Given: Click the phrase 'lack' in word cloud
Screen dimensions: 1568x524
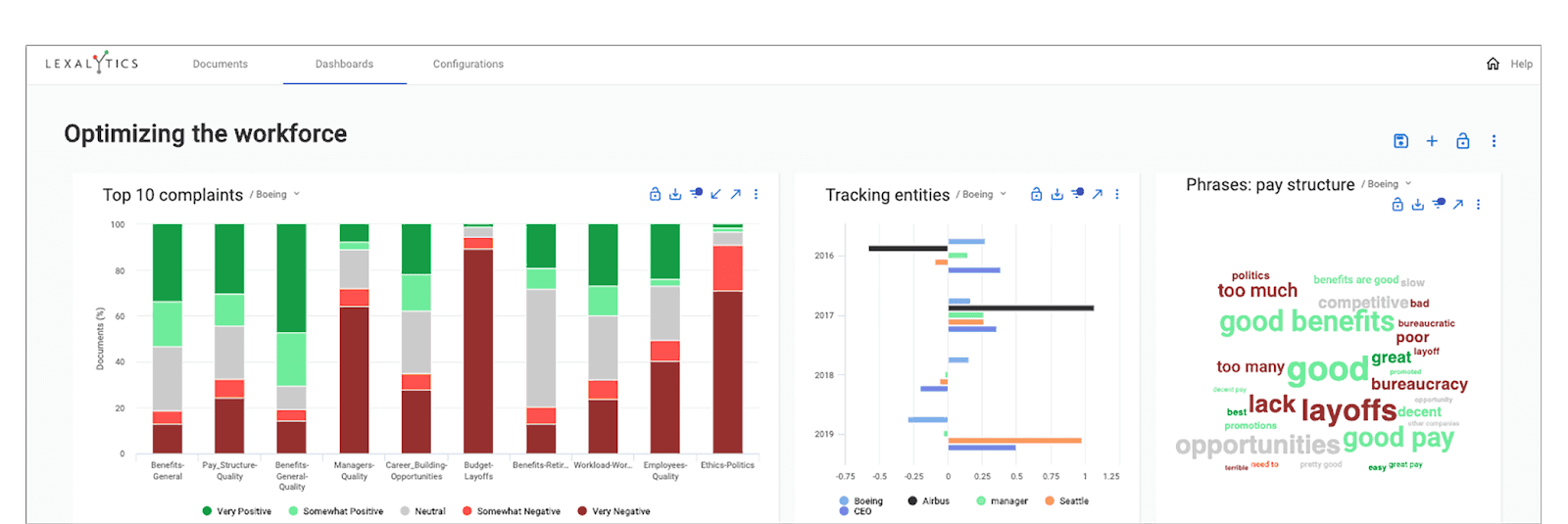Looking at the screenshot, I should click(1272, 404).
